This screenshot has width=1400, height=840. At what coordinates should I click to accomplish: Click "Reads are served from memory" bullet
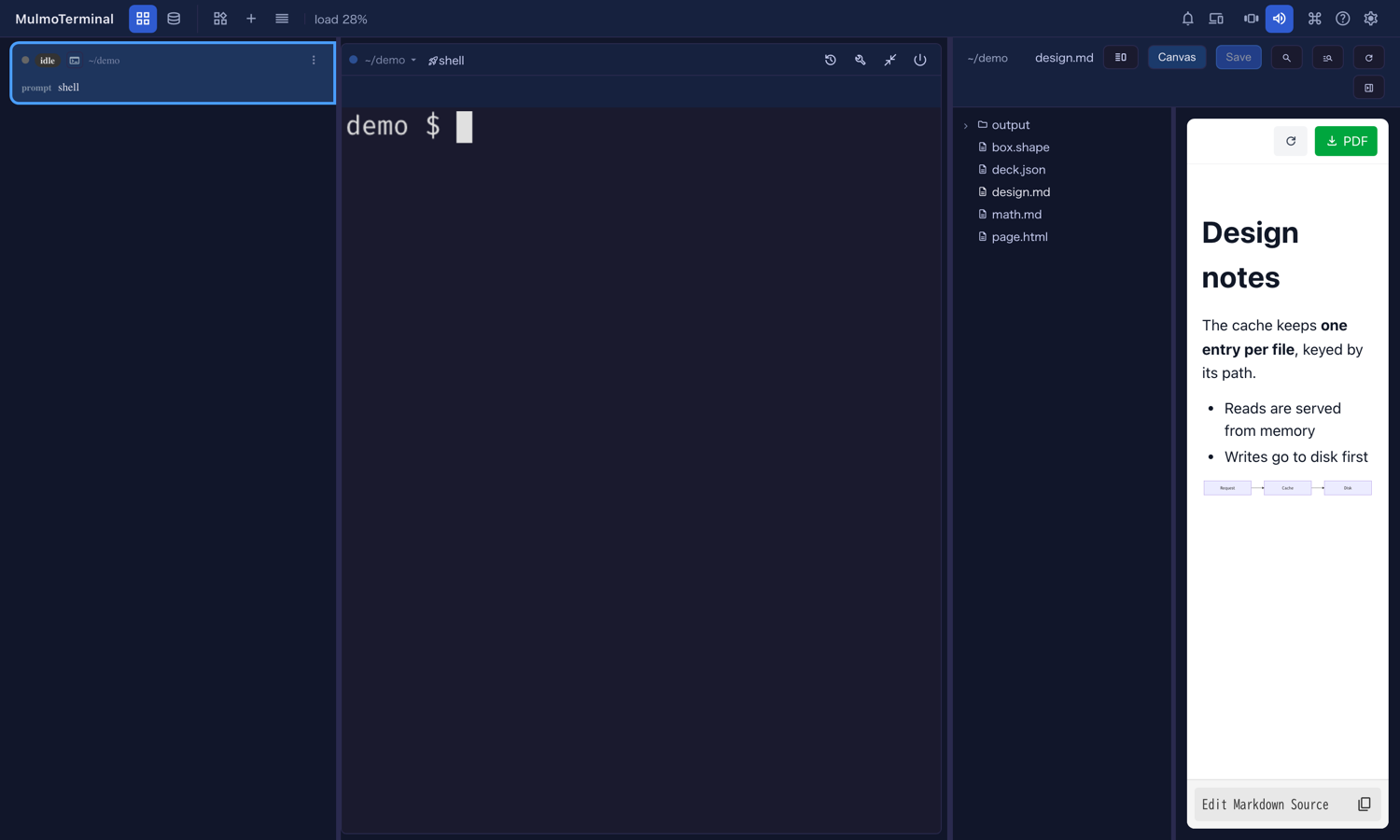[1282, 420]
